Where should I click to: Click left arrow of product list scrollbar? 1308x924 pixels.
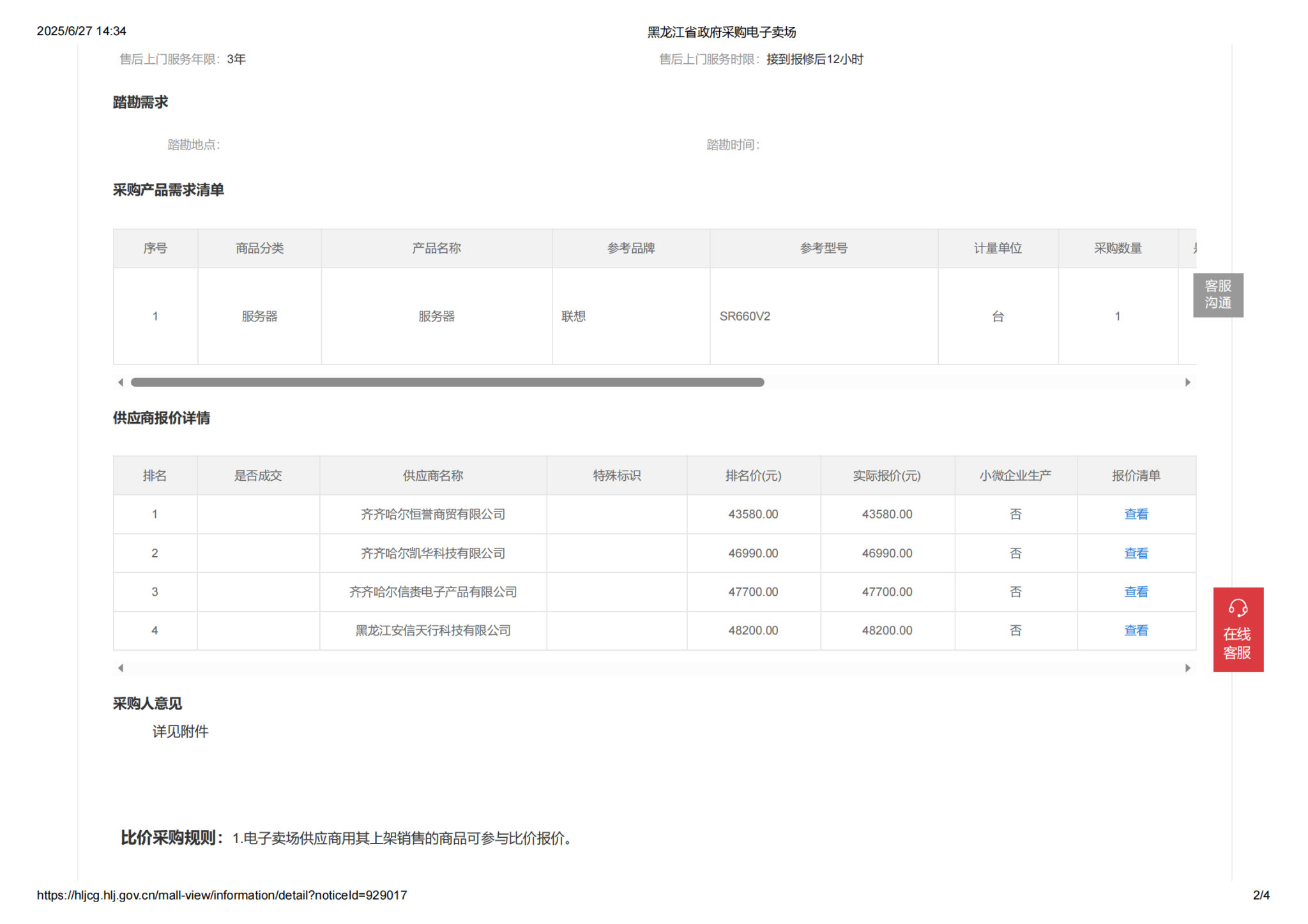click(121, 382)
